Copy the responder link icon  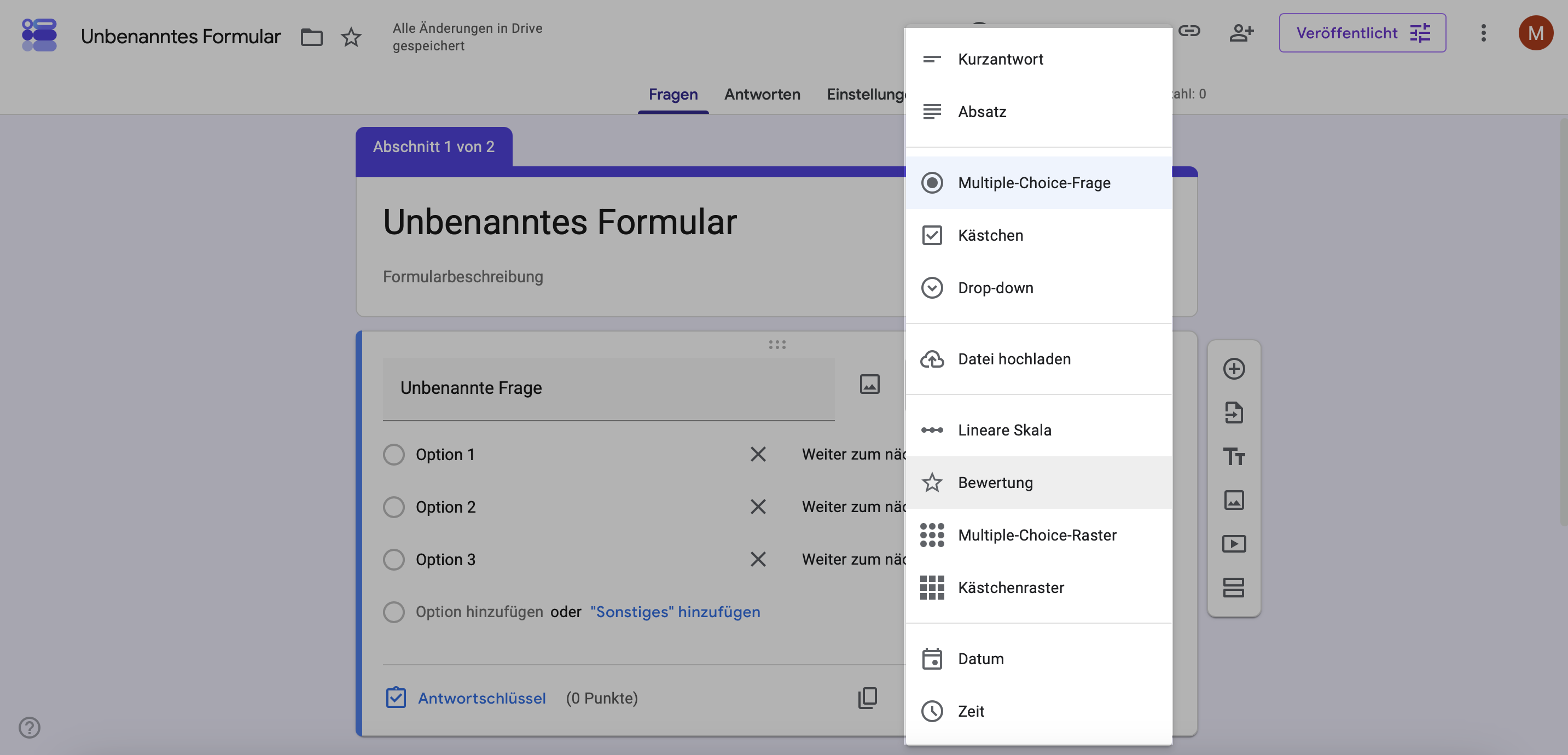[x=1189, y=31]
